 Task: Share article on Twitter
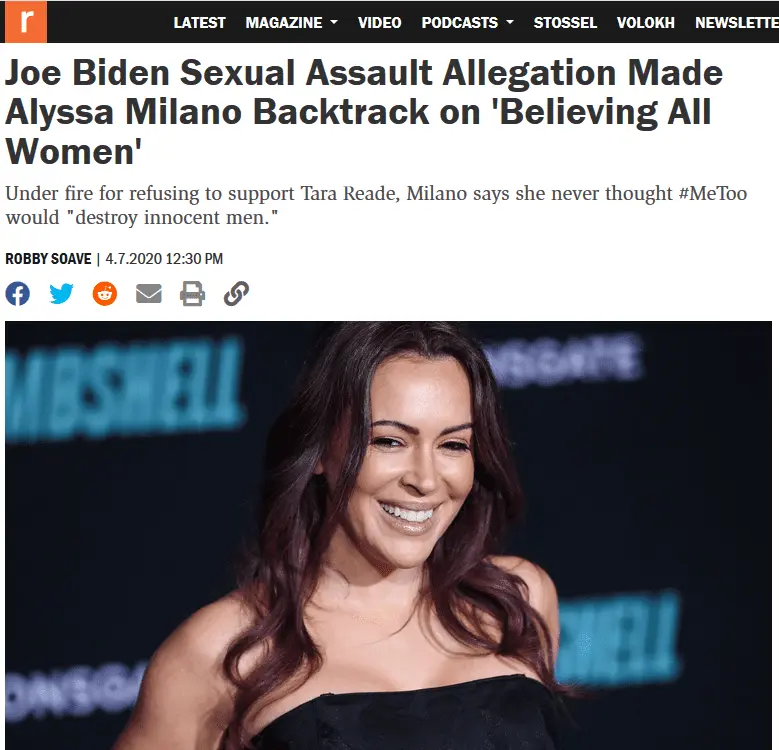pos(62,294)
